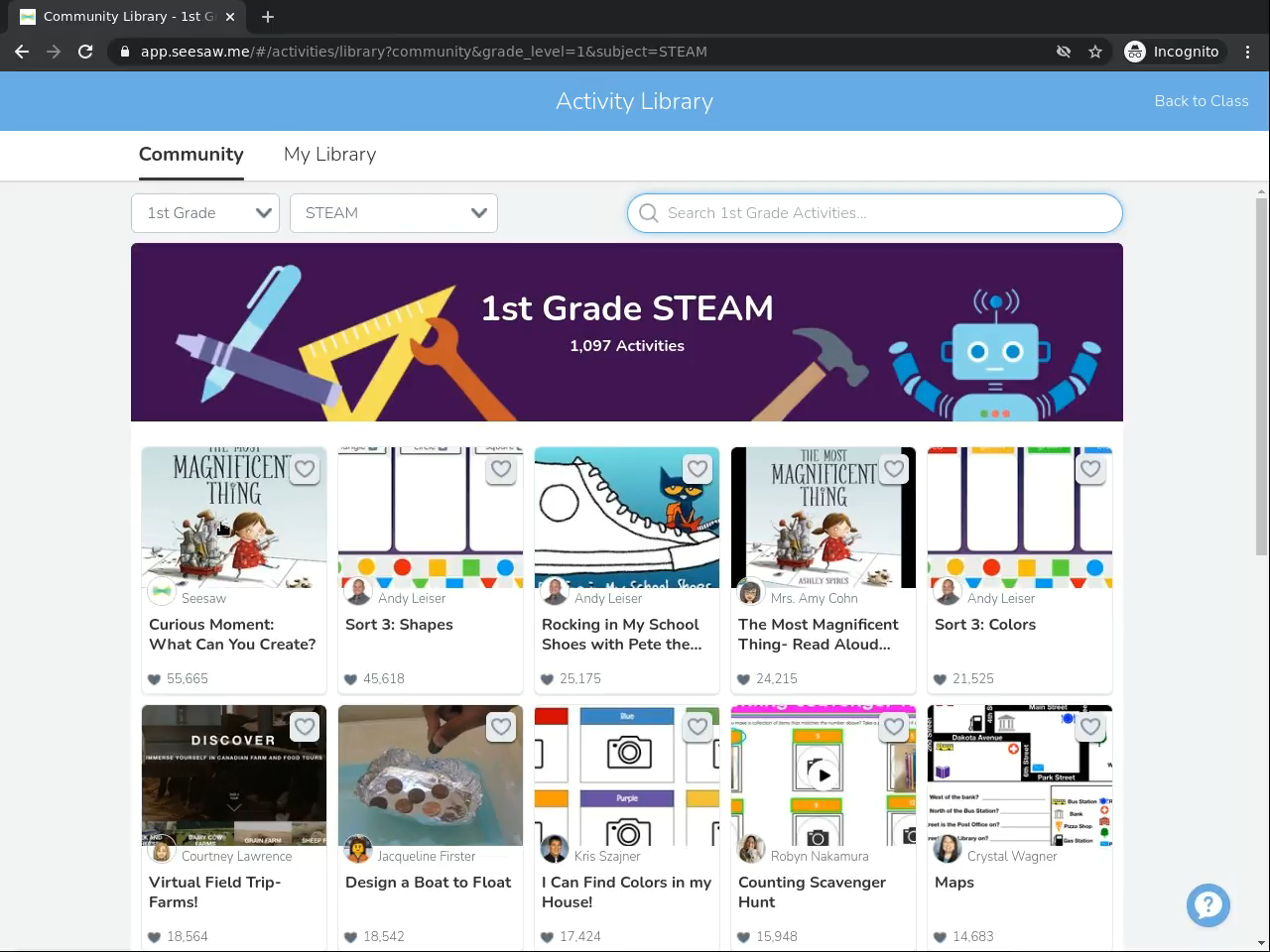Screen dimensions: 1270x952
Task: Click Courtney Lawrence's avatar
Action: point(162,849)
